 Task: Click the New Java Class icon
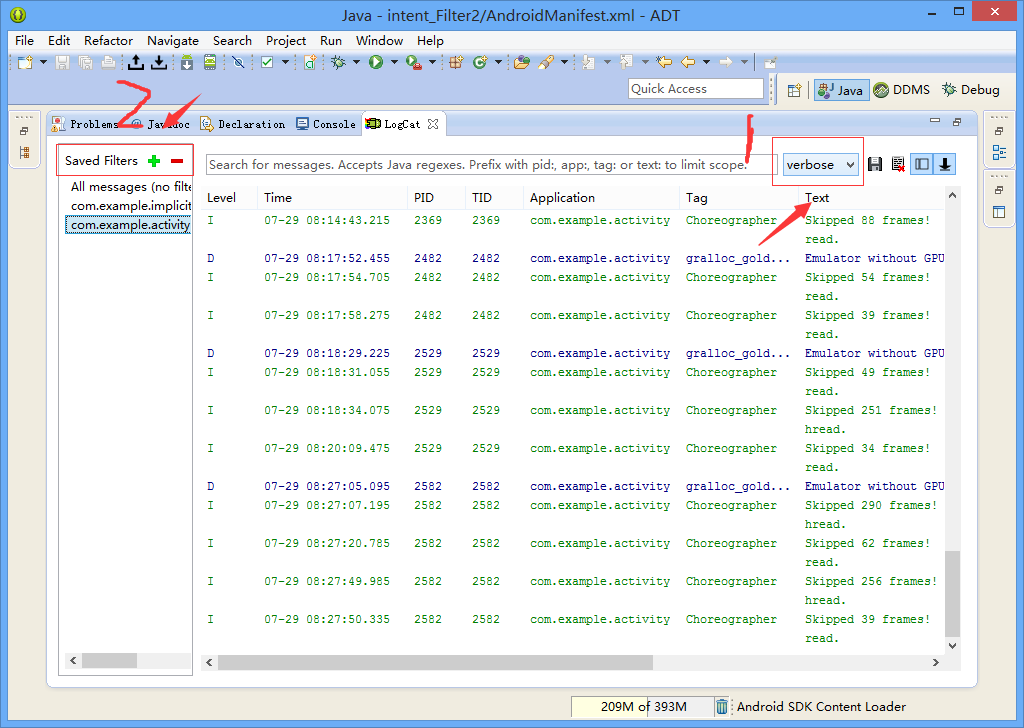(480, 63)
